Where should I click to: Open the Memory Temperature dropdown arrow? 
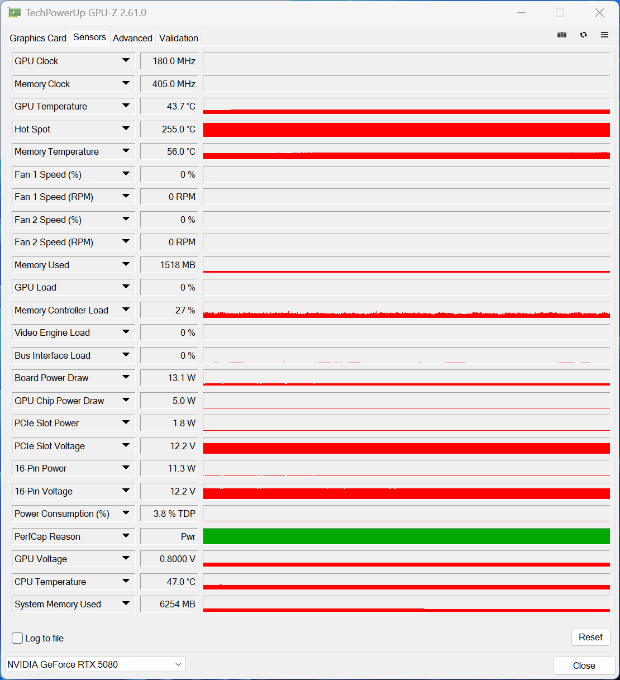pos(126,151)
